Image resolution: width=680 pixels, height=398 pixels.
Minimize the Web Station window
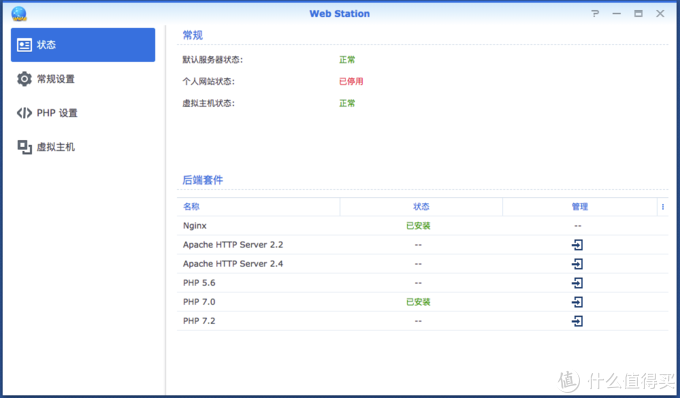coord(617,14)
